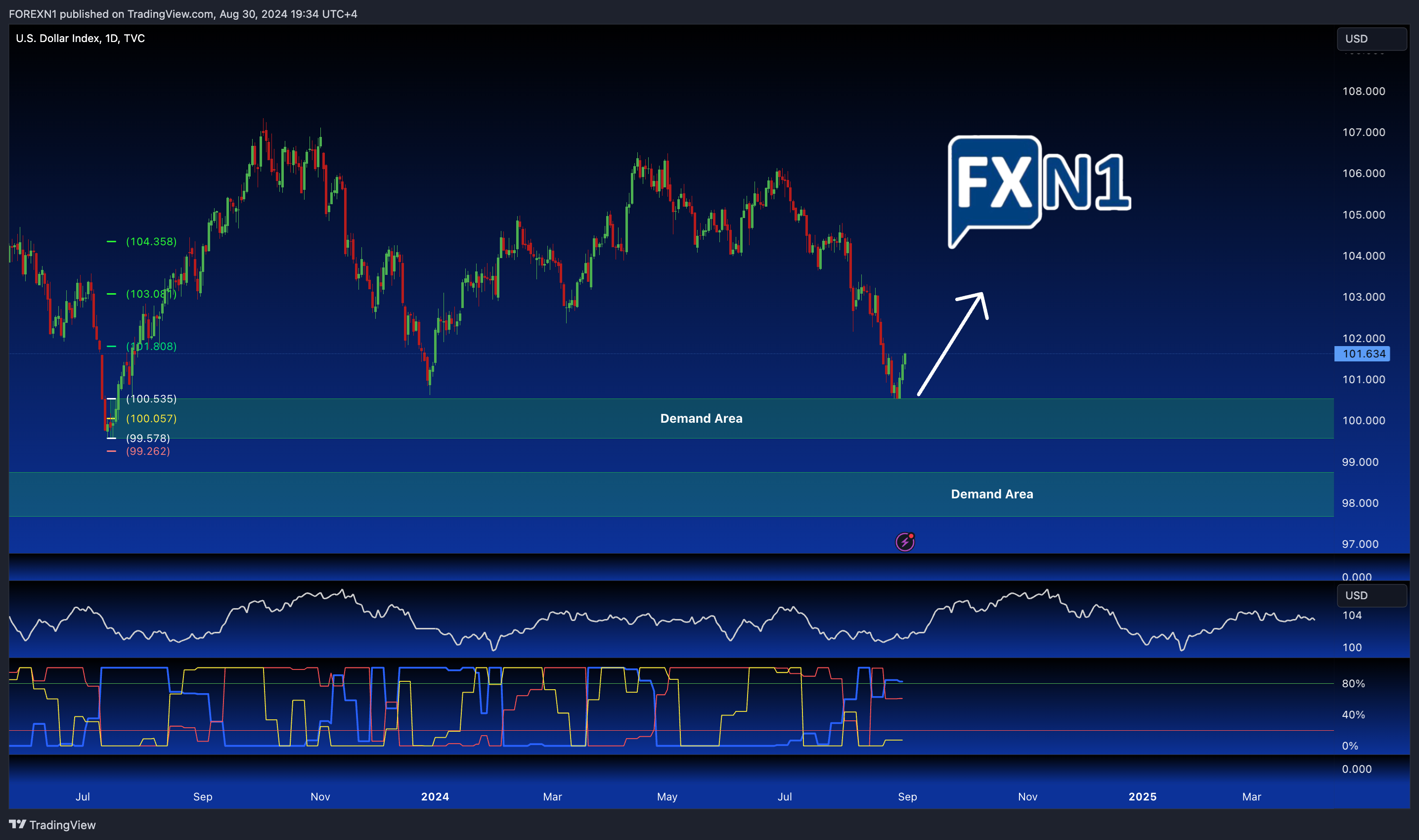1419x840 pixels.
Task: Click the 106.000 price axis label
Action: (x=1364, y=173)
